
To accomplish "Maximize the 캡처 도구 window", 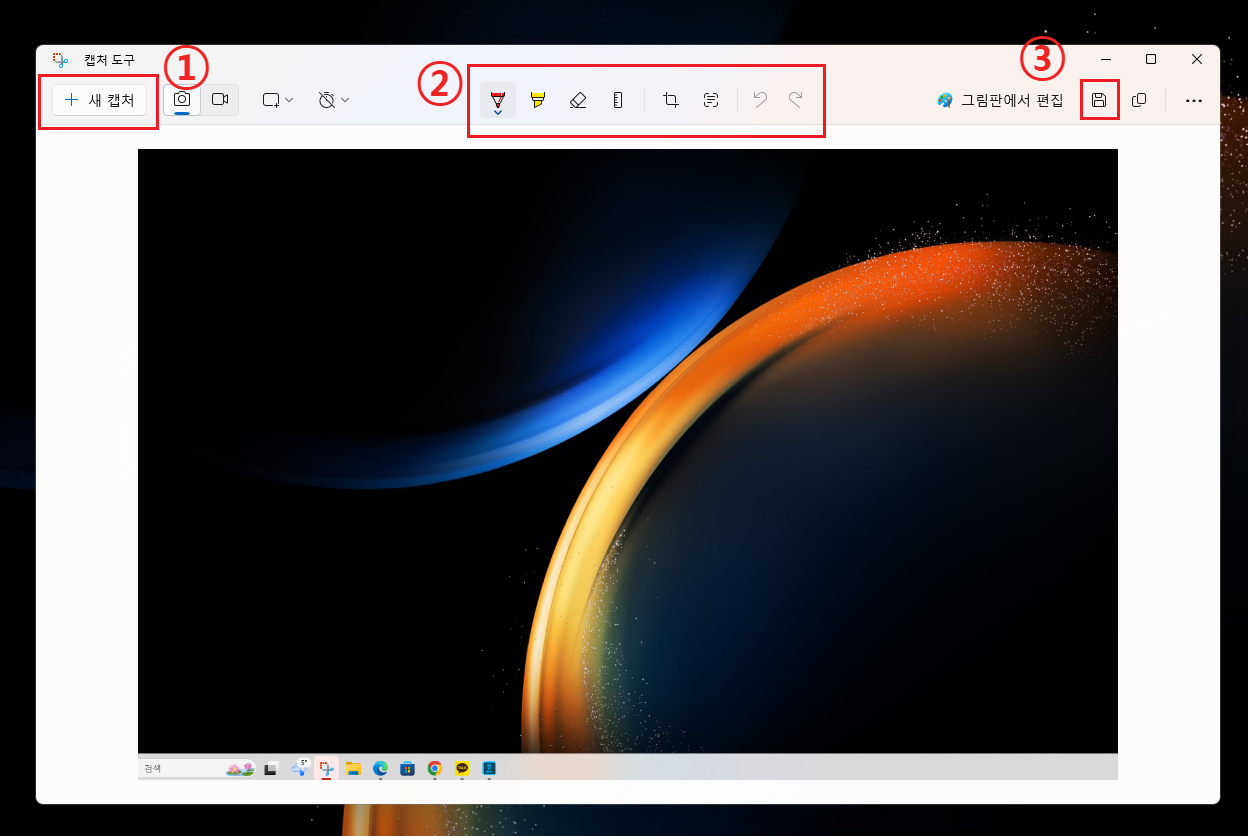I will click(1151, 60).
